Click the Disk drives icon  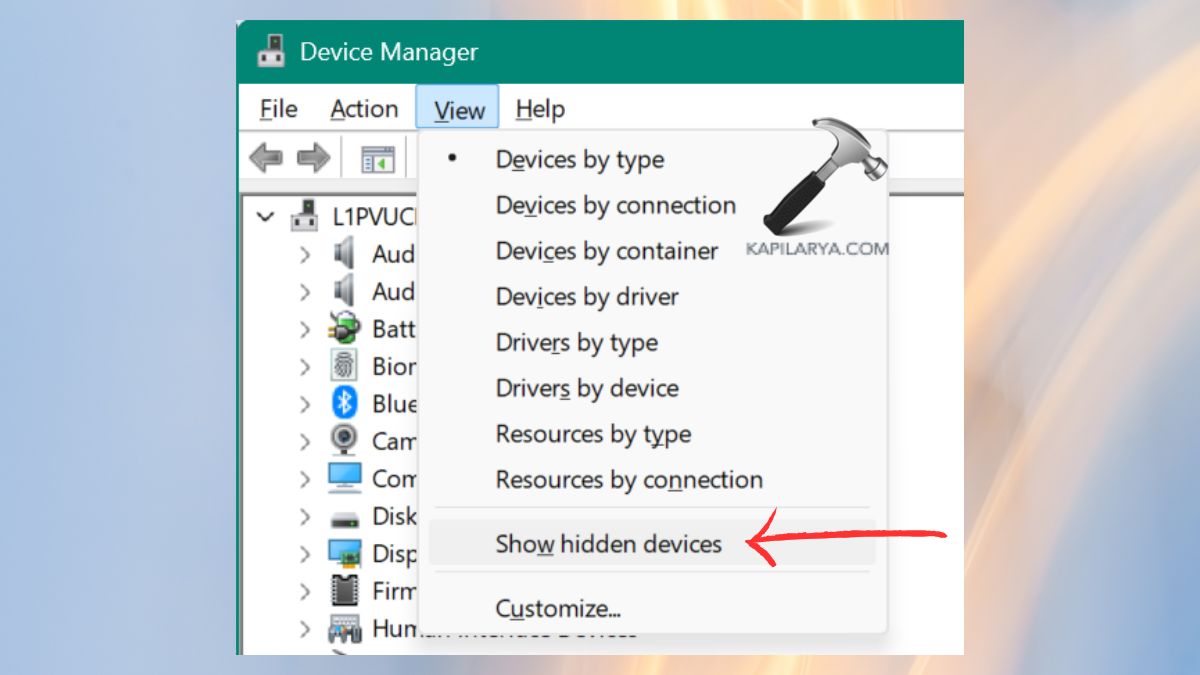point(346,516)
